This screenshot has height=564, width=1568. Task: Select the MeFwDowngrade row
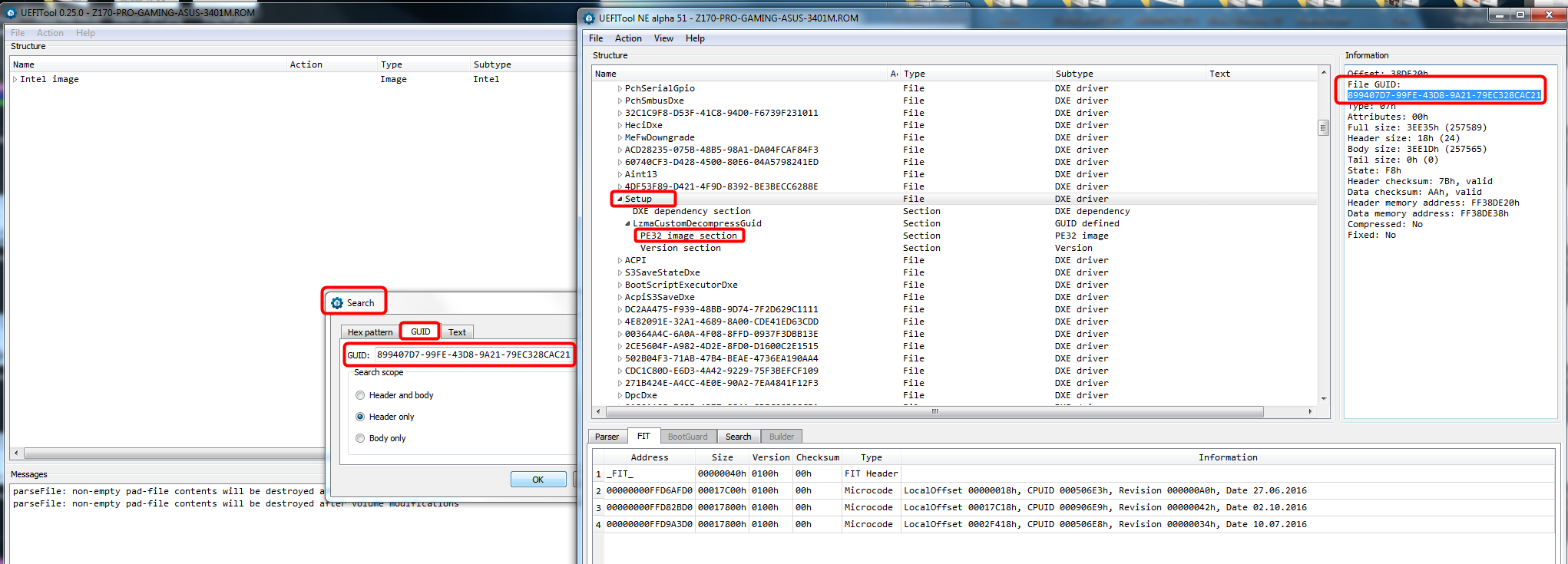(x=659, y=137)
